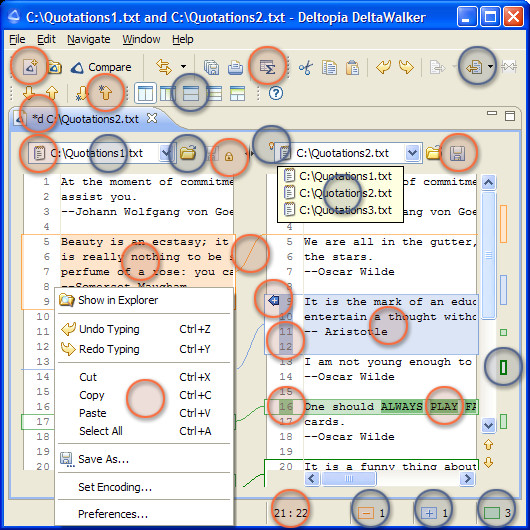Choose C:\Quotations3.txt from dropdown list
Screen dimensions: 530x530
pos(338,210)
